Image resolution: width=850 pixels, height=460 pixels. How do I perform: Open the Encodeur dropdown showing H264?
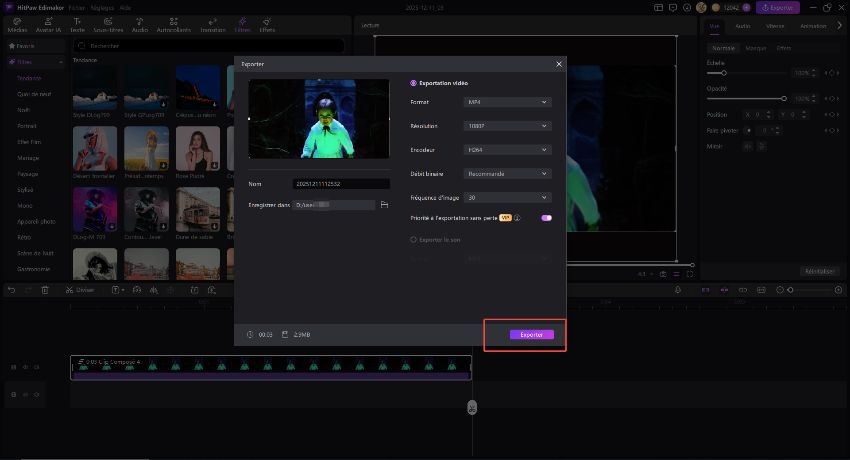pos(507,150)
